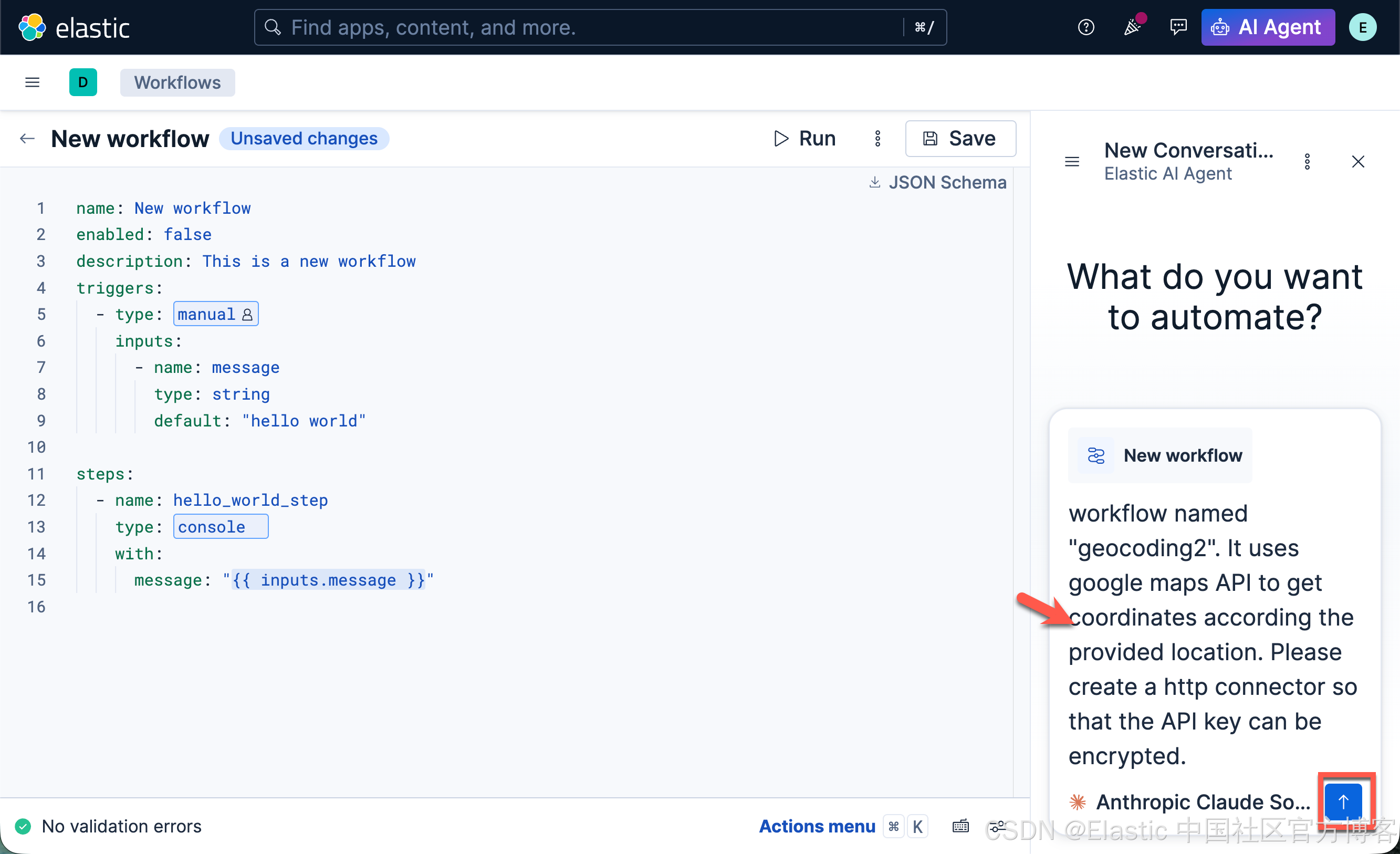Click the manual trigger type badge
Viewport: 1400px width, 854px height.
tap(216, 314)
